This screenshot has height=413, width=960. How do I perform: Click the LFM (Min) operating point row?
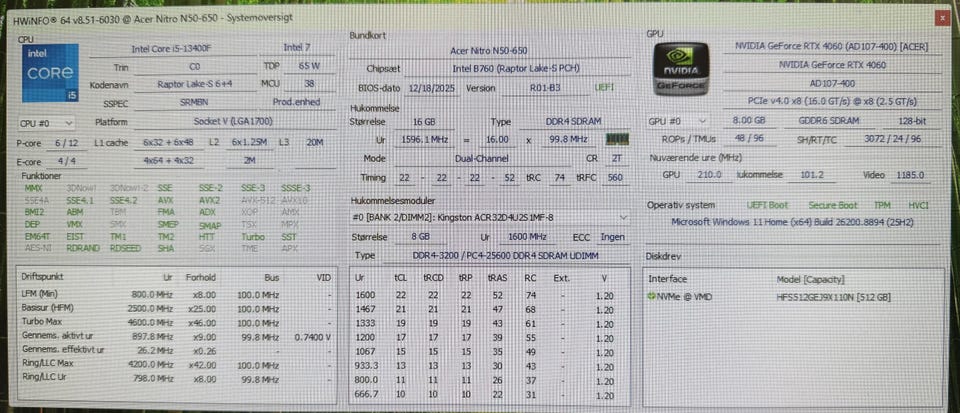[x=176, y=294]
